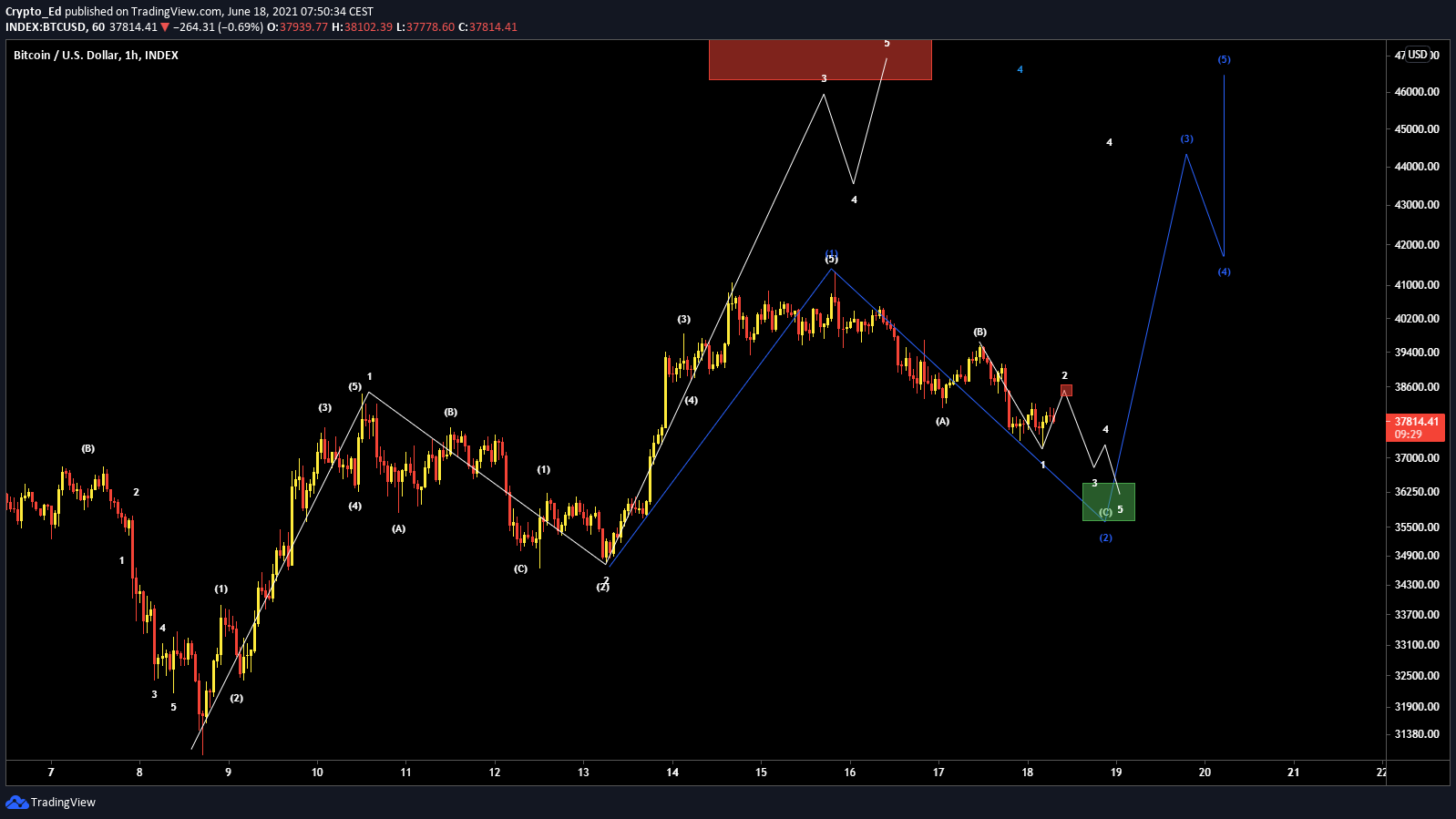Open the Crypto_Ed author profile

pos(34,12)
